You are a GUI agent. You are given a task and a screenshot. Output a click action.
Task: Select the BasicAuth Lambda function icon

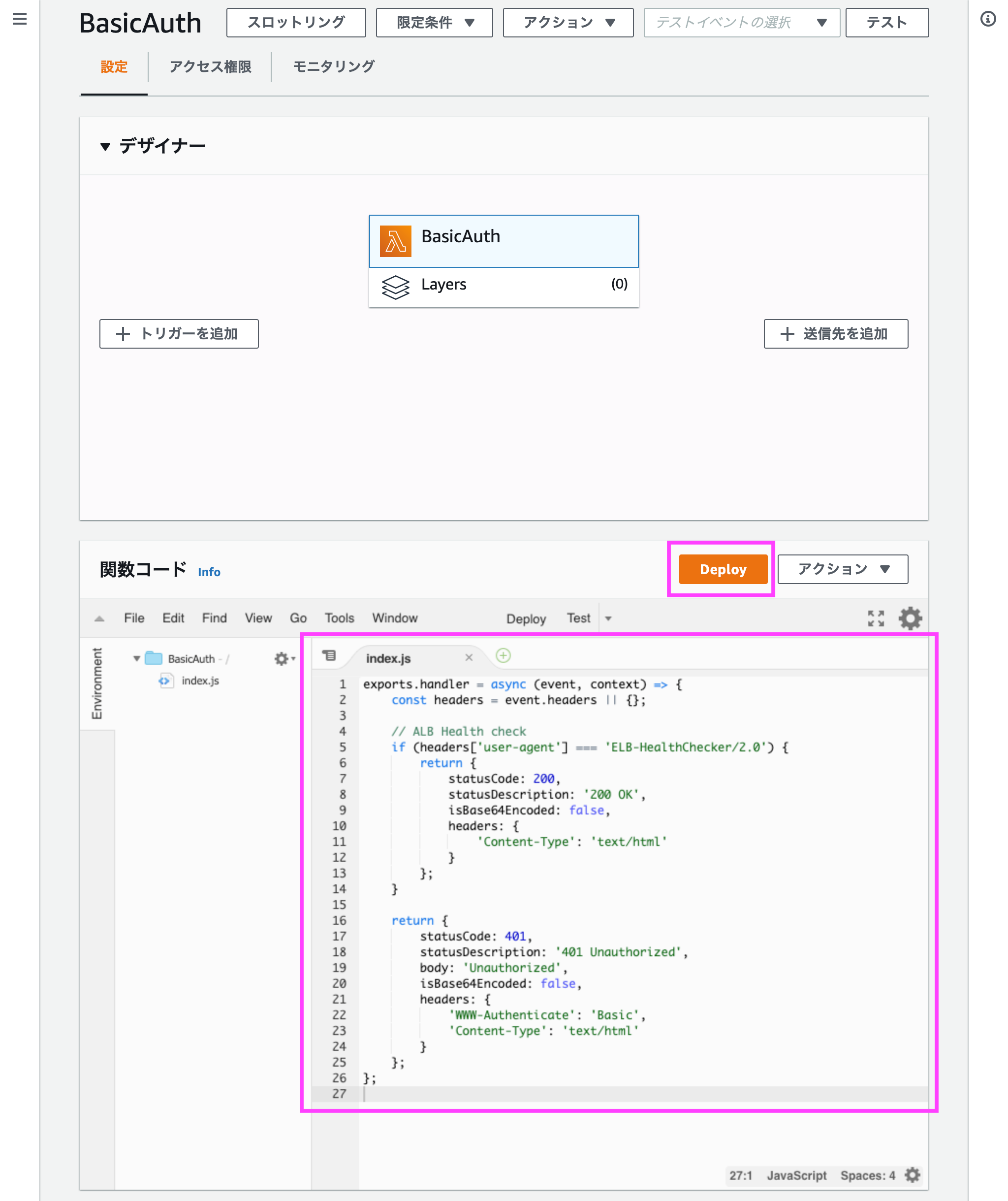click(397, 241)
